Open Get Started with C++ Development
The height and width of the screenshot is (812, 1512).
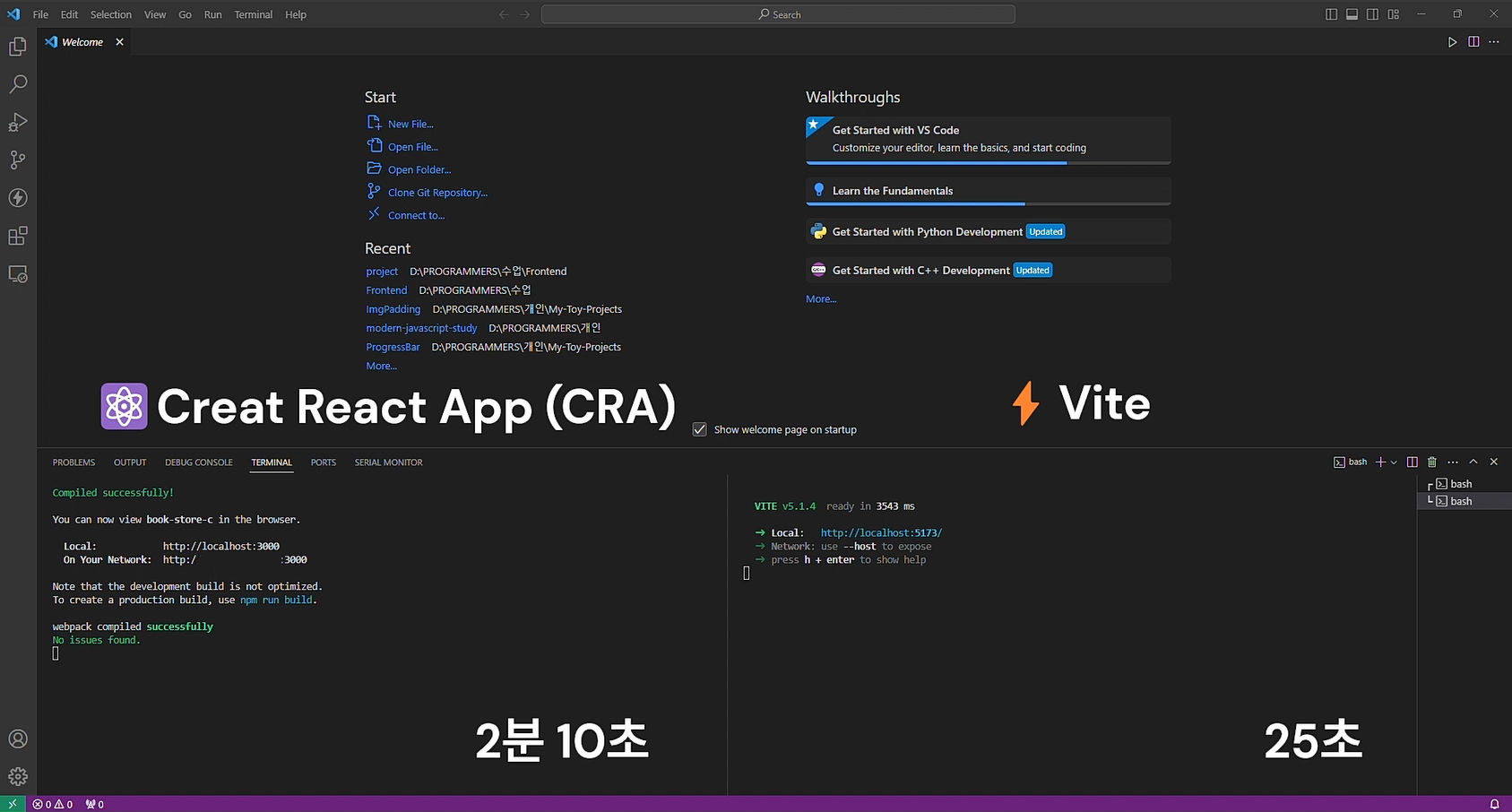pyautogui.click(x=989, y=270)
